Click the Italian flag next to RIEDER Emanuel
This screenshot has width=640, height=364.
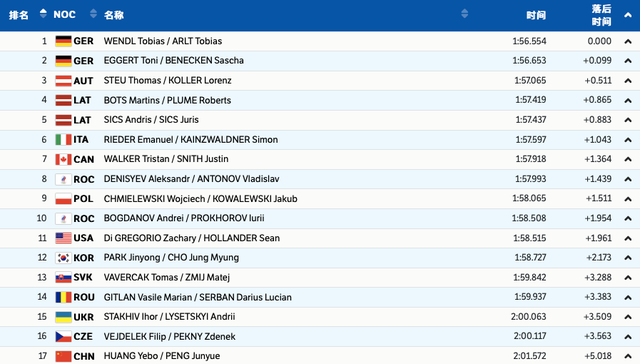[63, 140]
